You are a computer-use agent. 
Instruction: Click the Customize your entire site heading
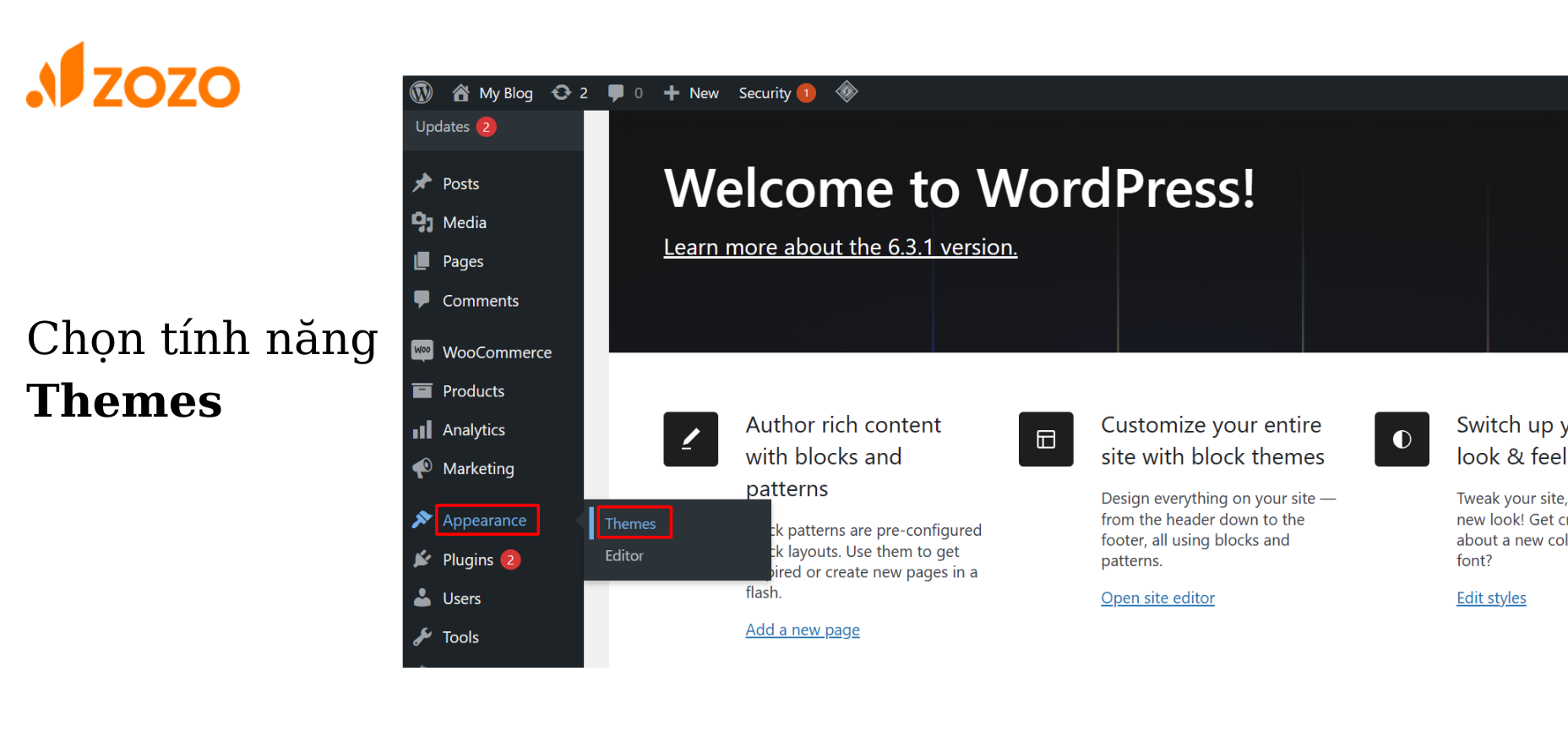point(1212,440)
